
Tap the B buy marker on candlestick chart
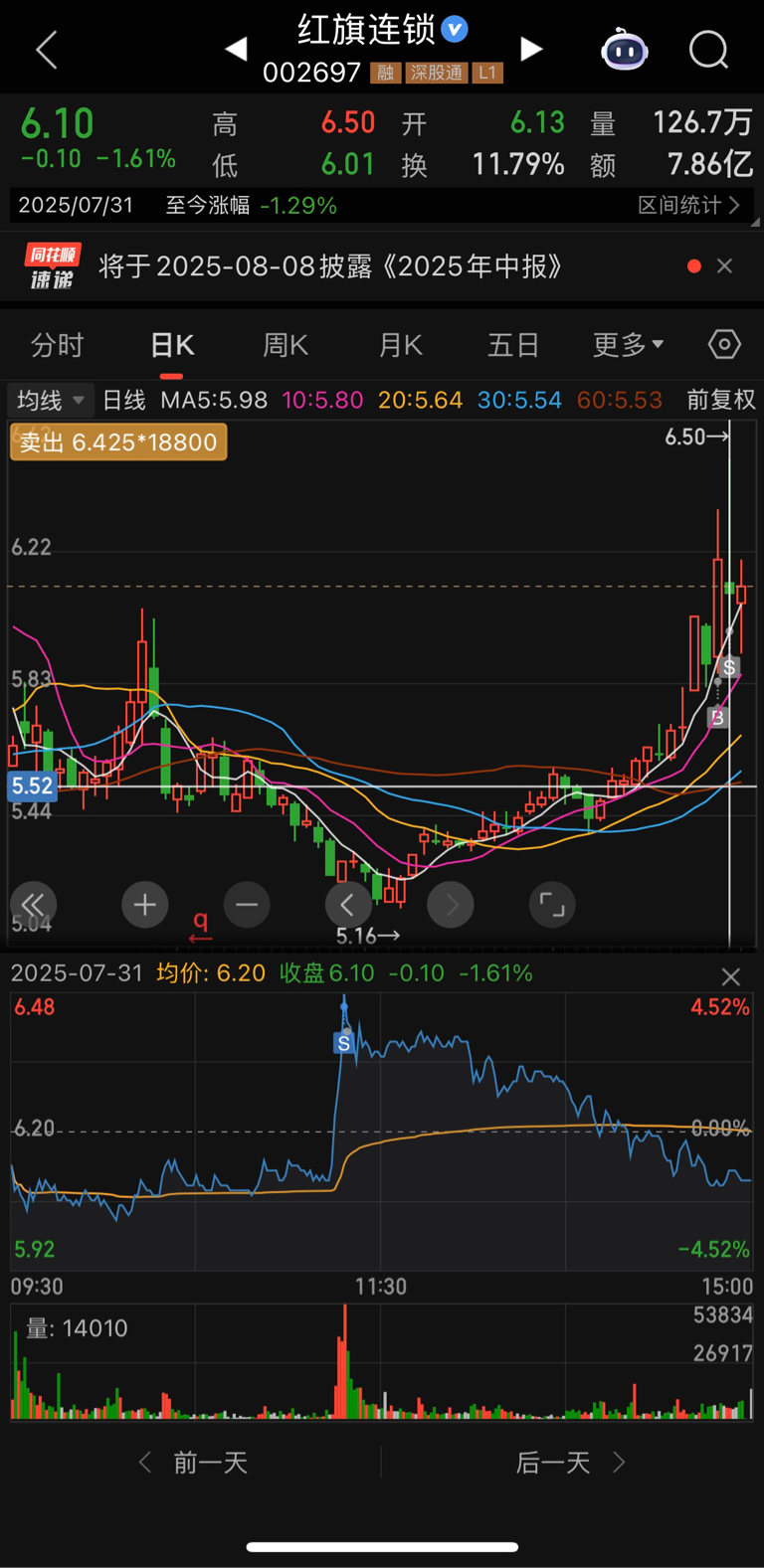pyautogui.click(x=717, y=717)
